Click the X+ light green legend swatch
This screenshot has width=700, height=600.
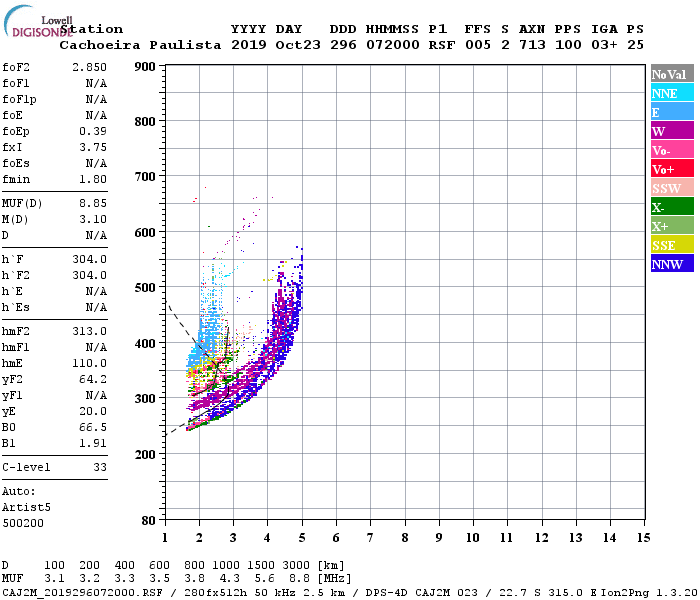(x=672, y=226)
